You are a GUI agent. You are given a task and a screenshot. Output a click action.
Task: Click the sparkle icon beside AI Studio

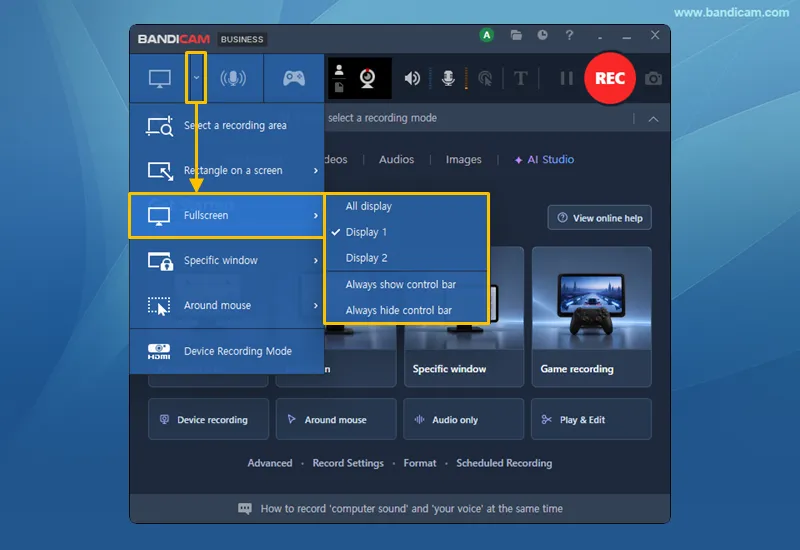coord(518,160)
